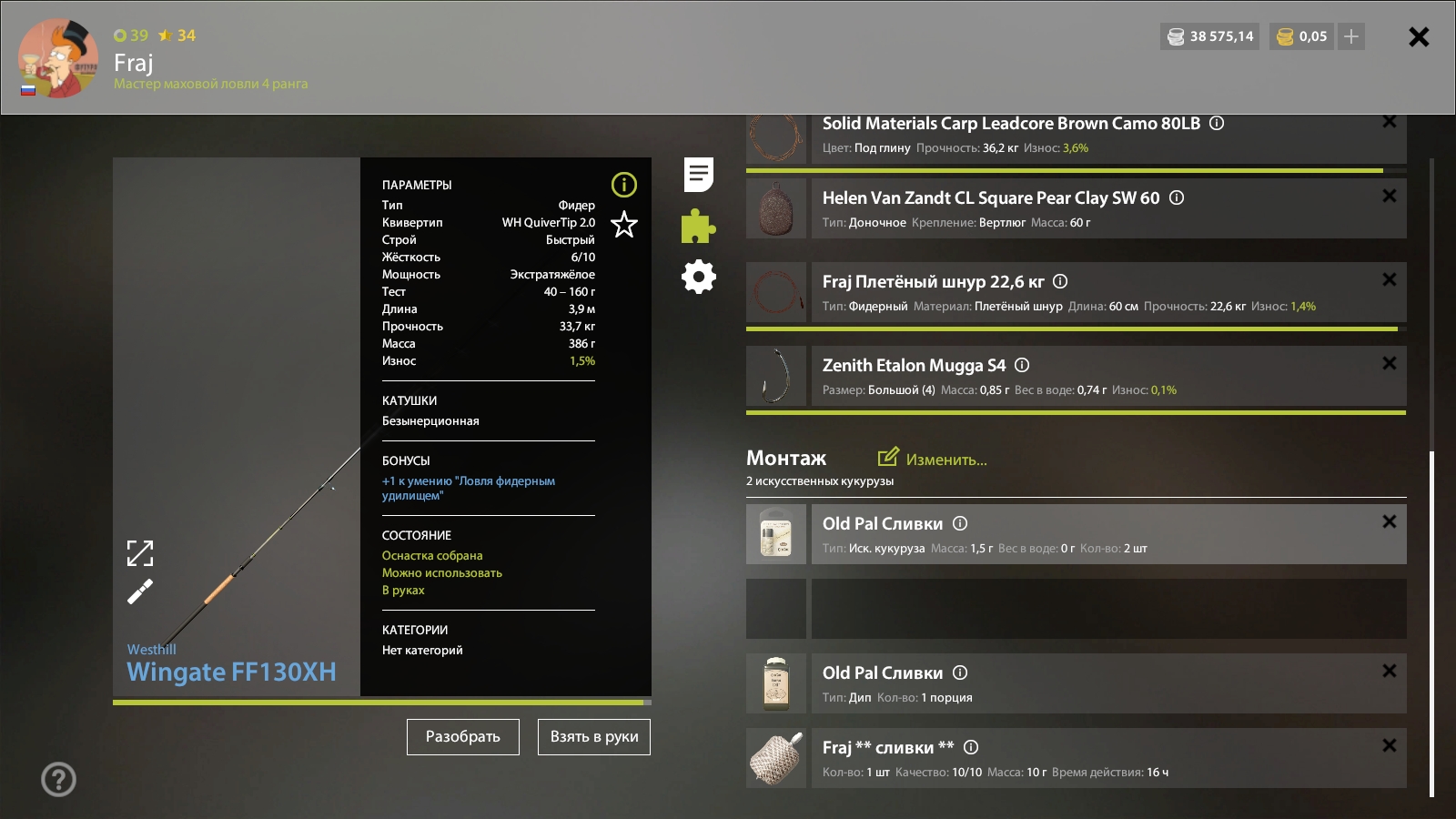This screenshot has width=1456, height=819.
Task: Select the Zenith hook thumbnail
Action: coord(776,376)
